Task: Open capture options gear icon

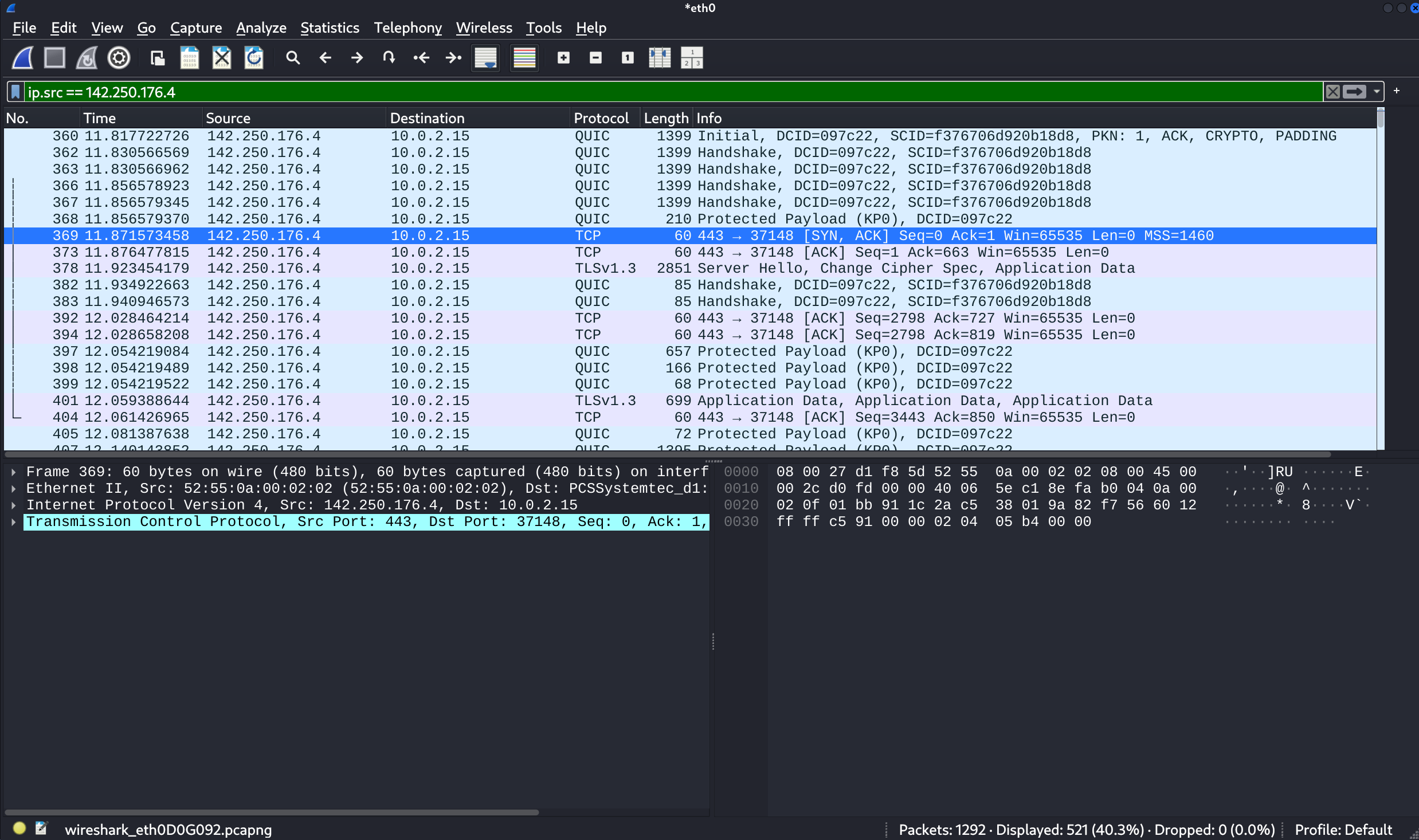Action: click(119, 58)
